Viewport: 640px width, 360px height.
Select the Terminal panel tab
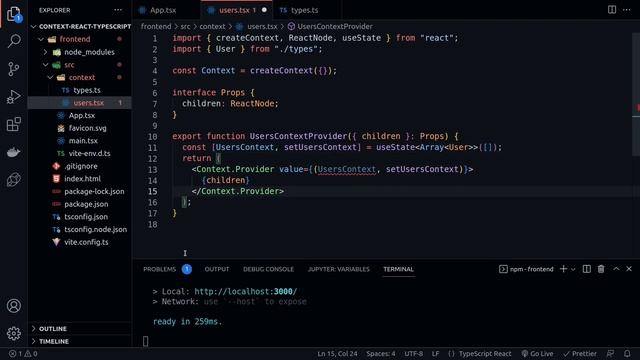(x=398, y=269)
